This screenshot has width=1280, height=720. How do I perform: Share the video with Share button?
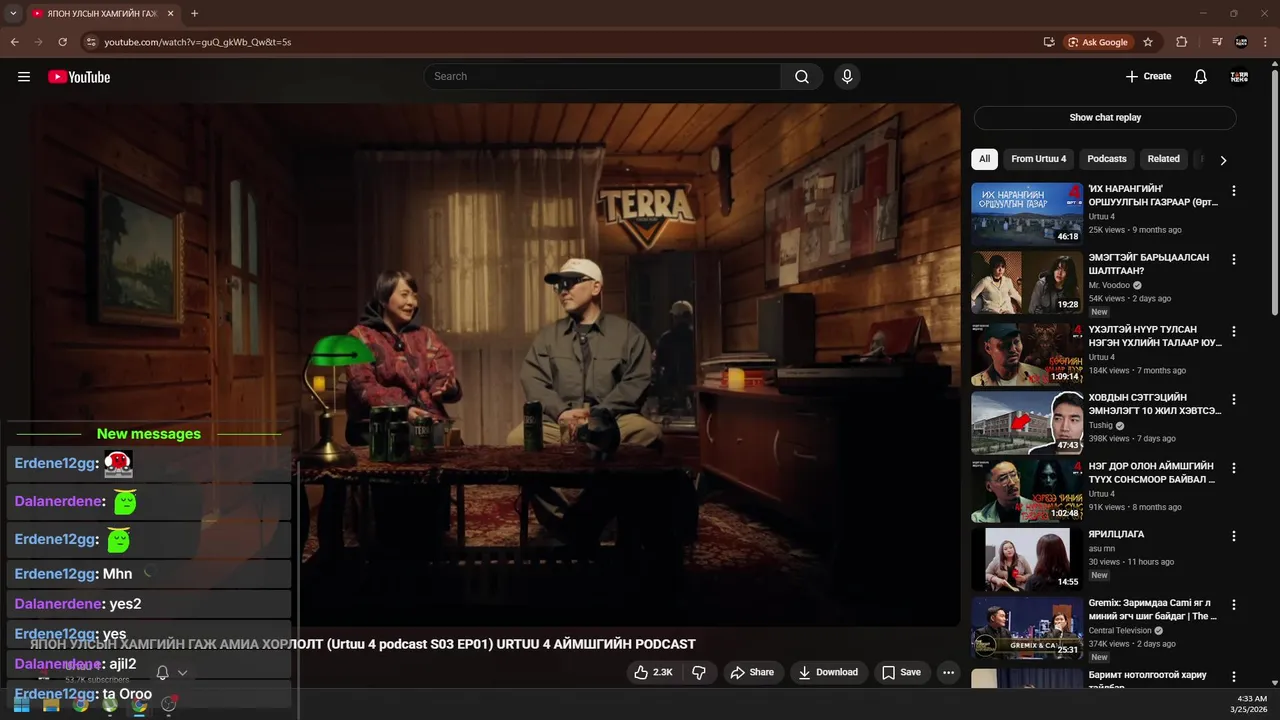tap(751, 673)
